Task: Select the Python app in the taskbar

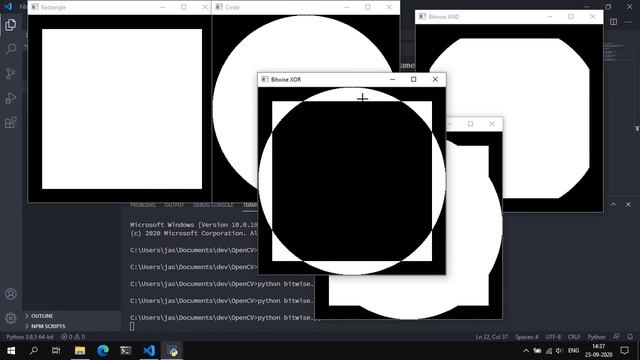Action: [173, 351]
